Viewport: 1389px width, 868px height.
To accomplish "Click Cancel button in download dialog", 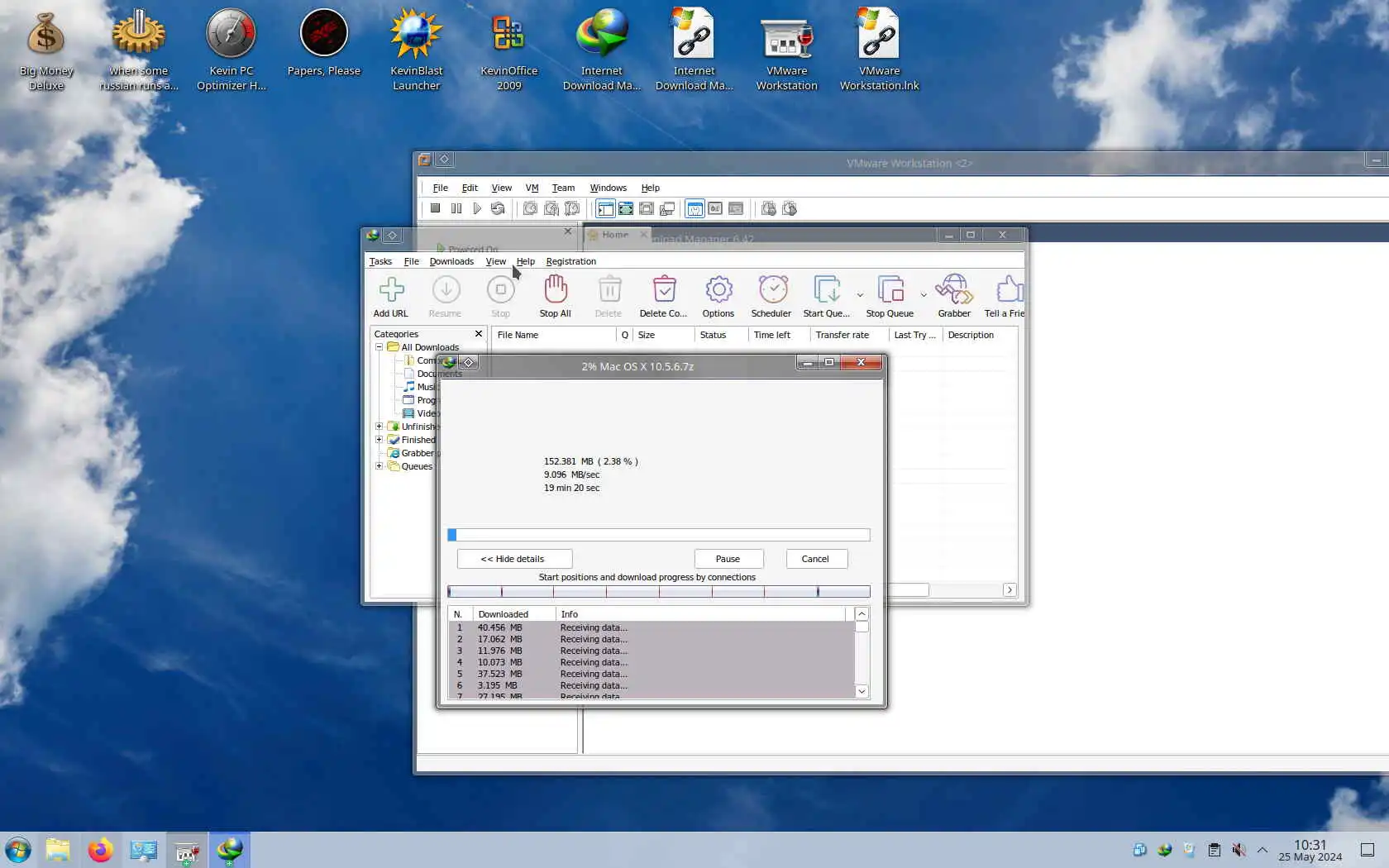I will coord(815,559).
